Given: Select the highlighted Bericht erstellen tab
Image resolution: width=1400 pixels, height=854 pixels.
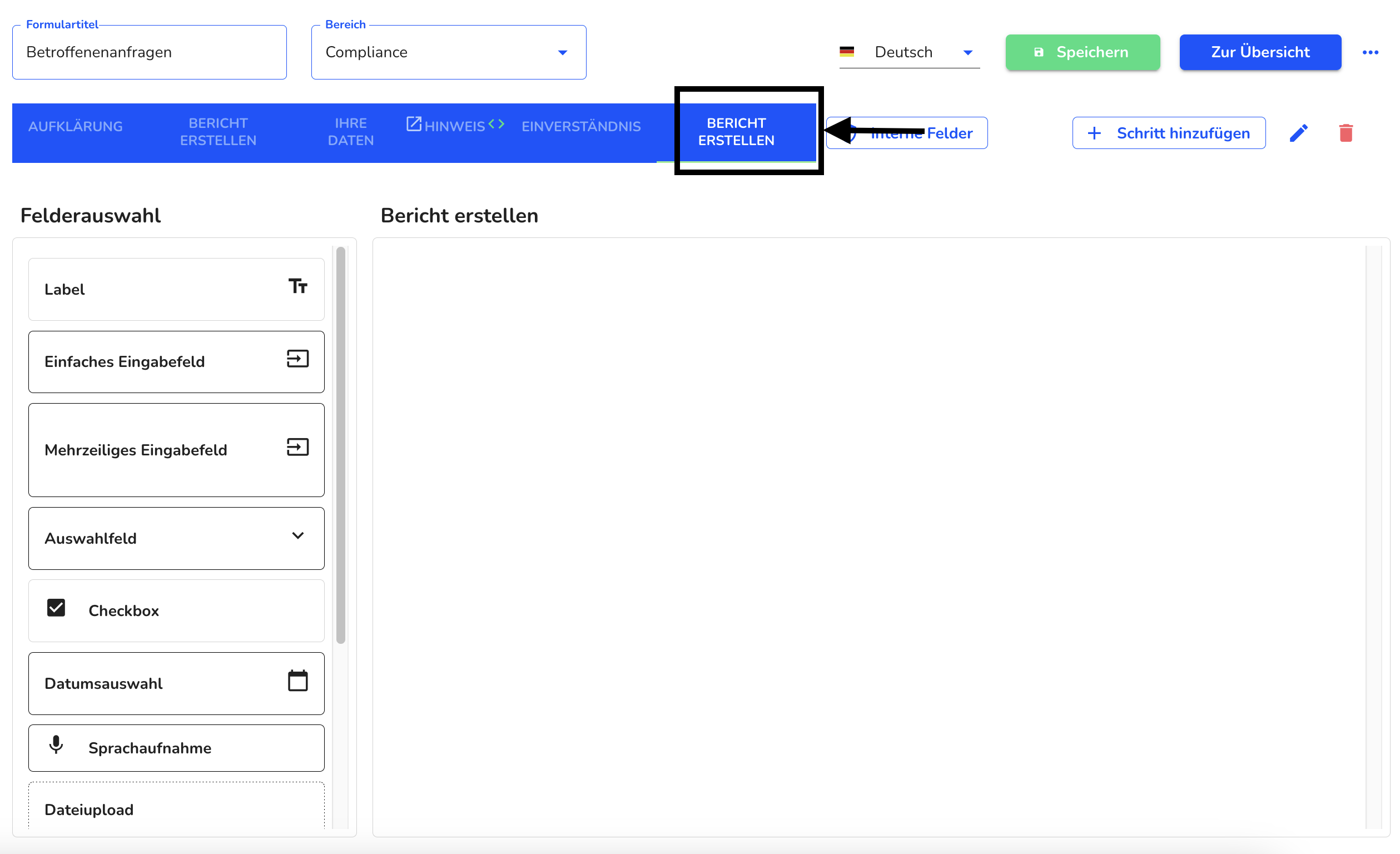Looking at the screenshot, I should pos(736,132).
